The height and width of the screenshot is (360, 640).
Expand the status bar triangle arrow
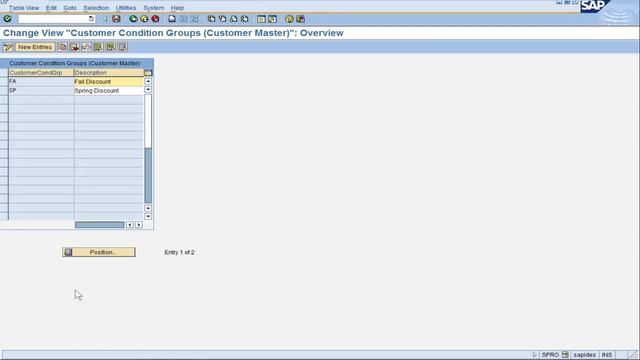tap(534, 355)
